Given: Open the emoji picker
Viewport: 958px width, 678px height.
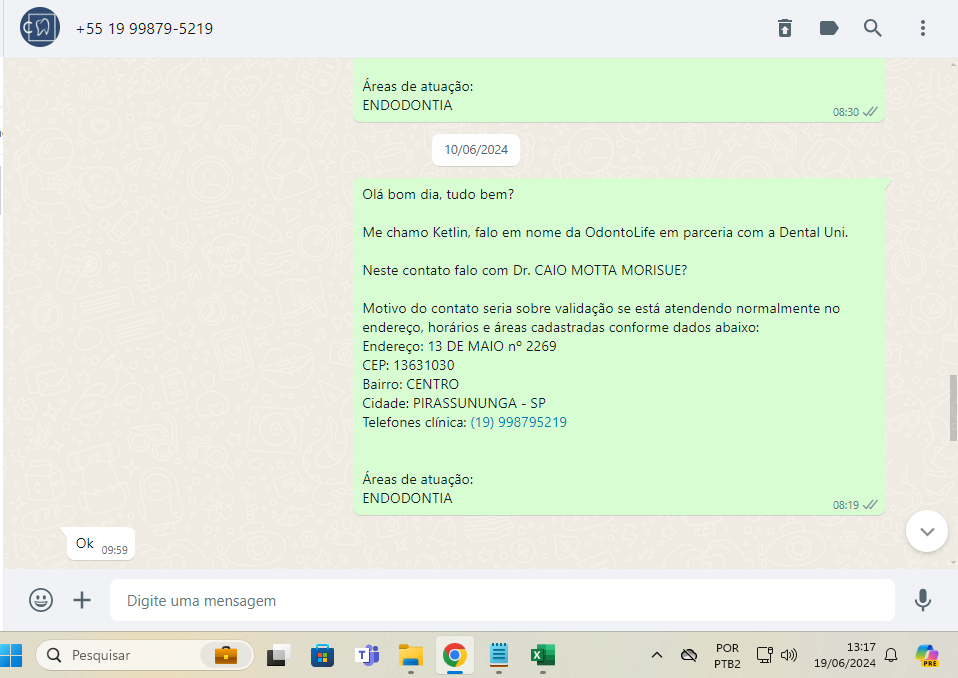Looking at the screenshot, I should [41, 600].
